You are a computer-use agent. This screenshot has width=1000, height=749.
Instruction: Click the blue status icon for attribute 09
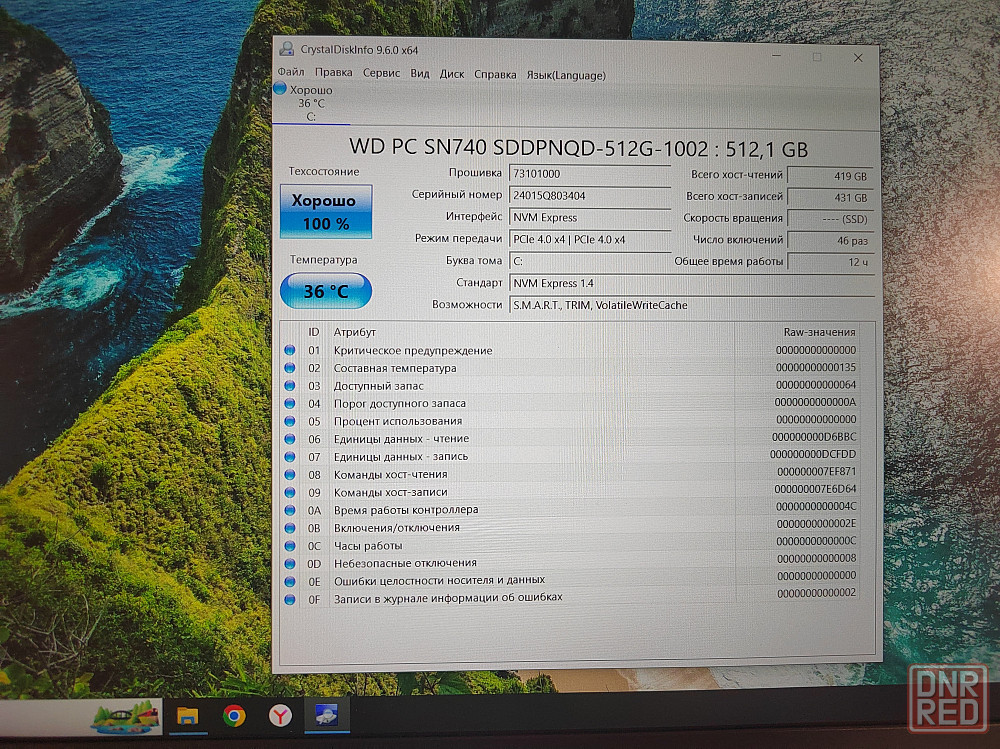tap(290, 493)
